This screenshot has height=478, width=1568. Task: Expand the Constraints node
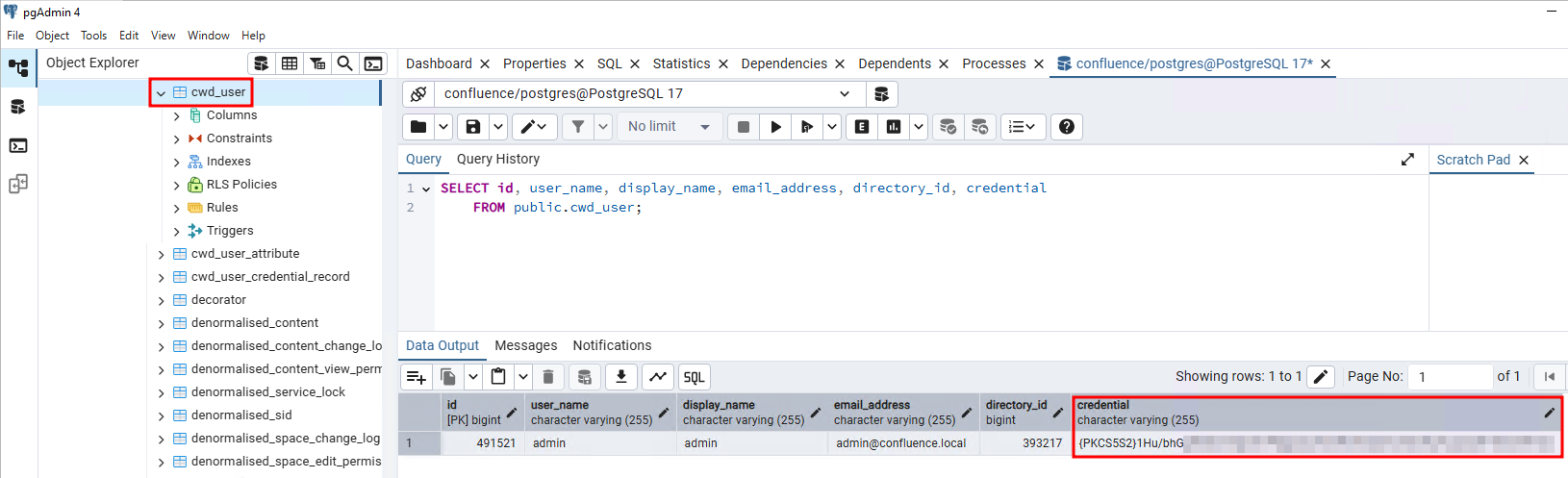pos(177,139)
